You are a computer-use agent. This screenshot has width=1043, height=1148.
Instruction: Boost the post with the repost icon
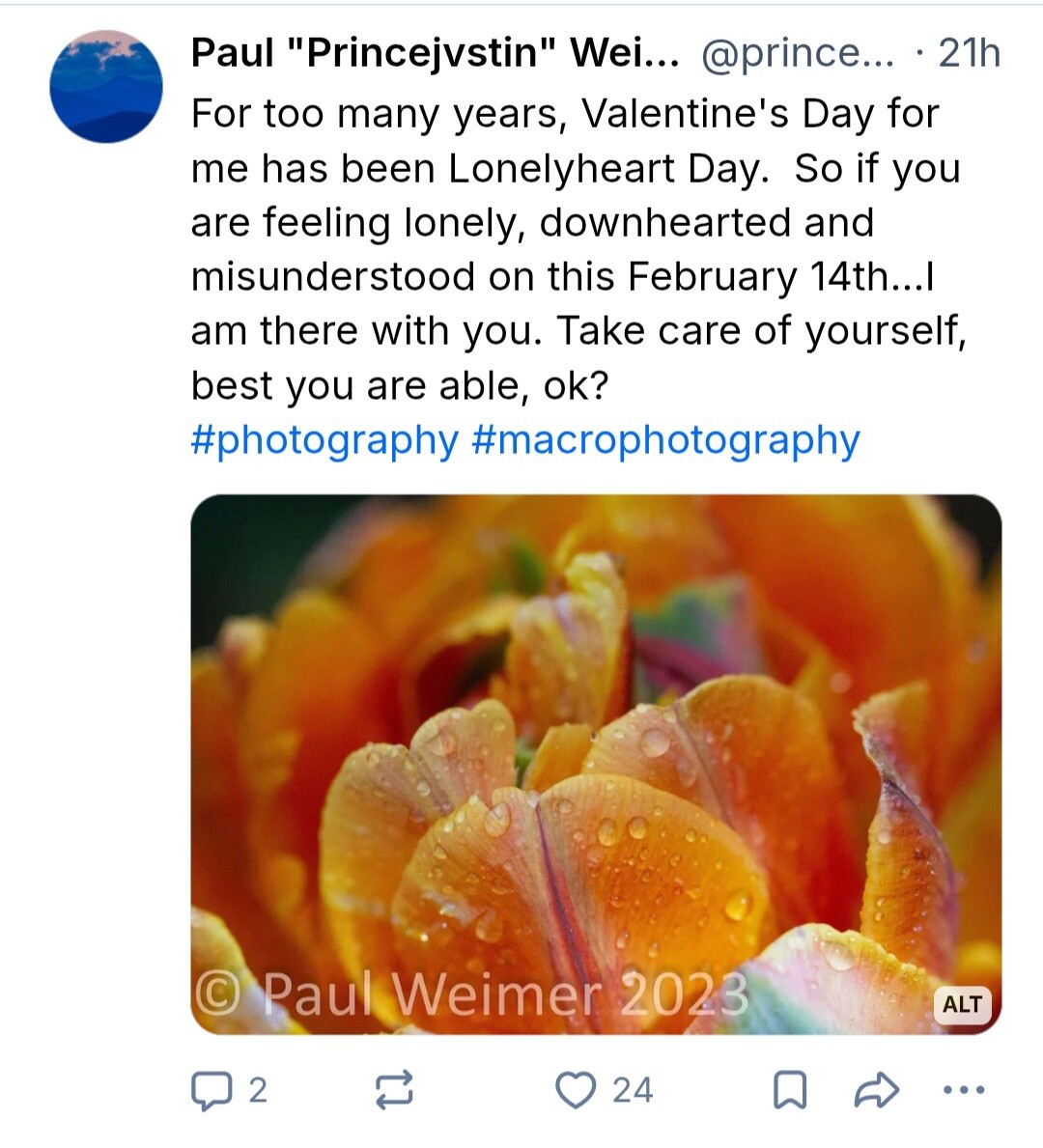394,1090
